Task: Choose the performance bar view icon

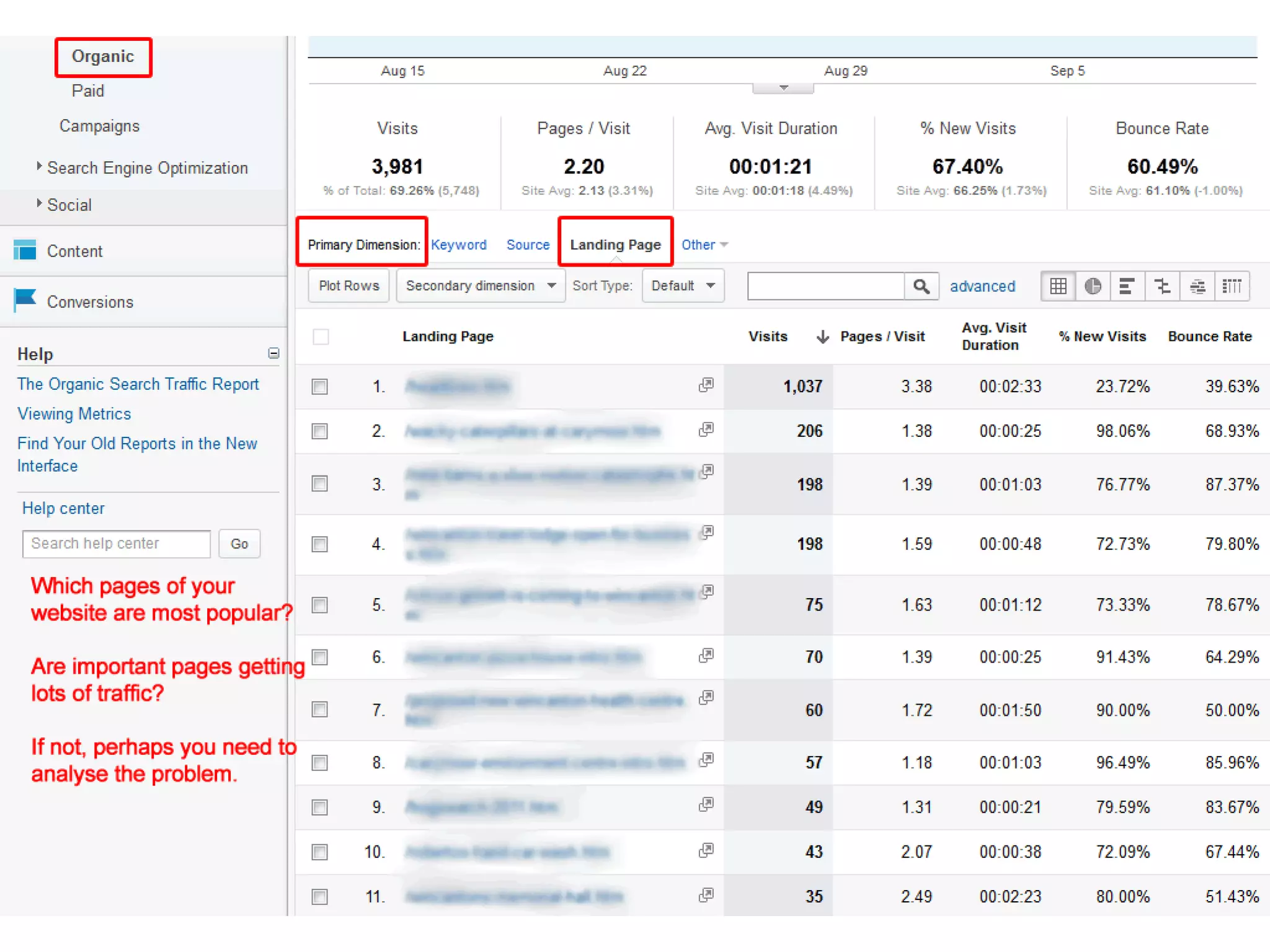Action: click(1127, 286)
